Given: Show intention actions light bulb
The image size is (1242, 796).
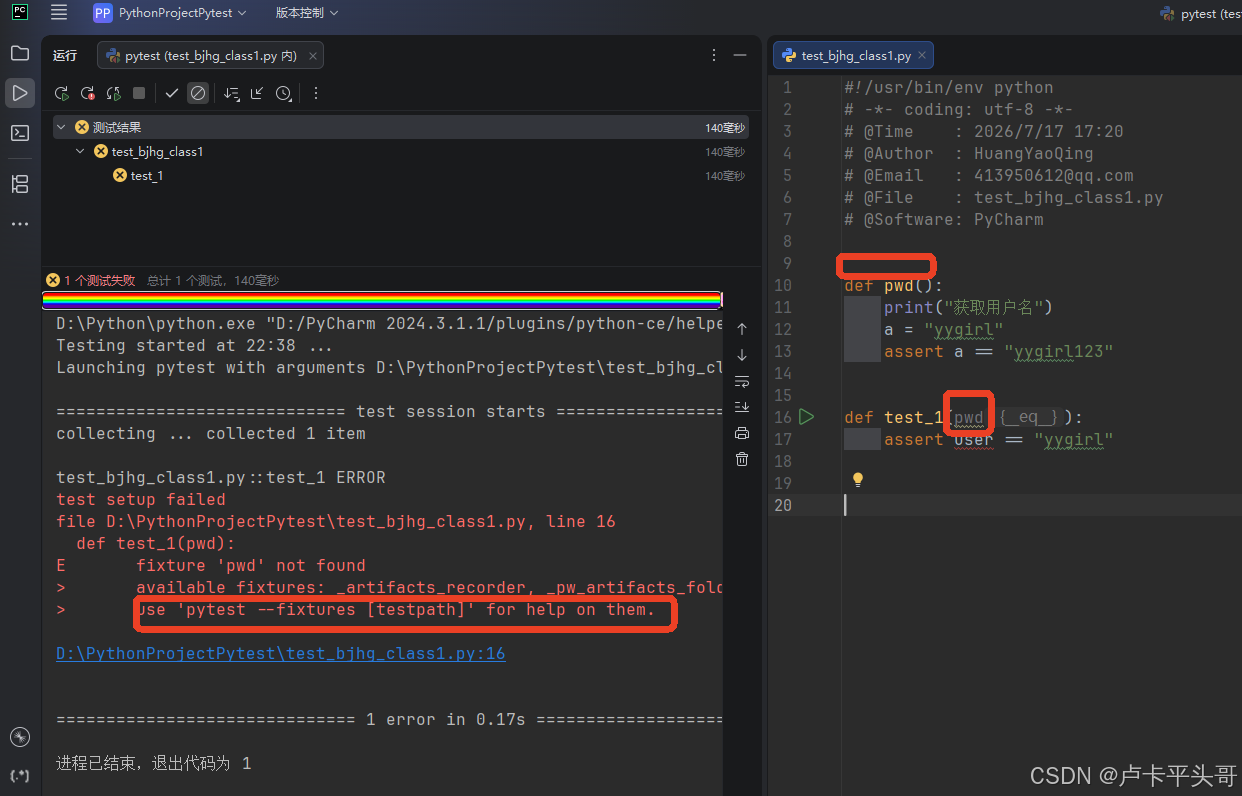Looking at the screenshot, I should (x=857, y=480).
